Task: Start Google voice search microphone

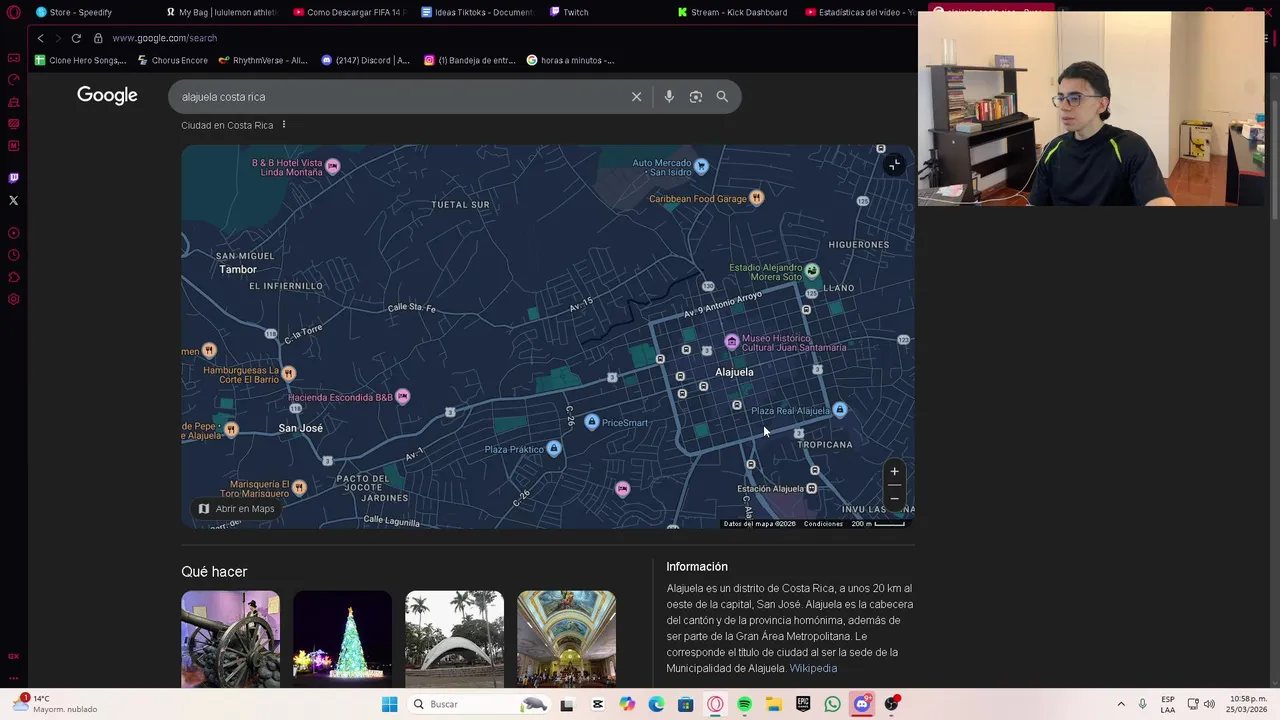Action: click(669, 97)
